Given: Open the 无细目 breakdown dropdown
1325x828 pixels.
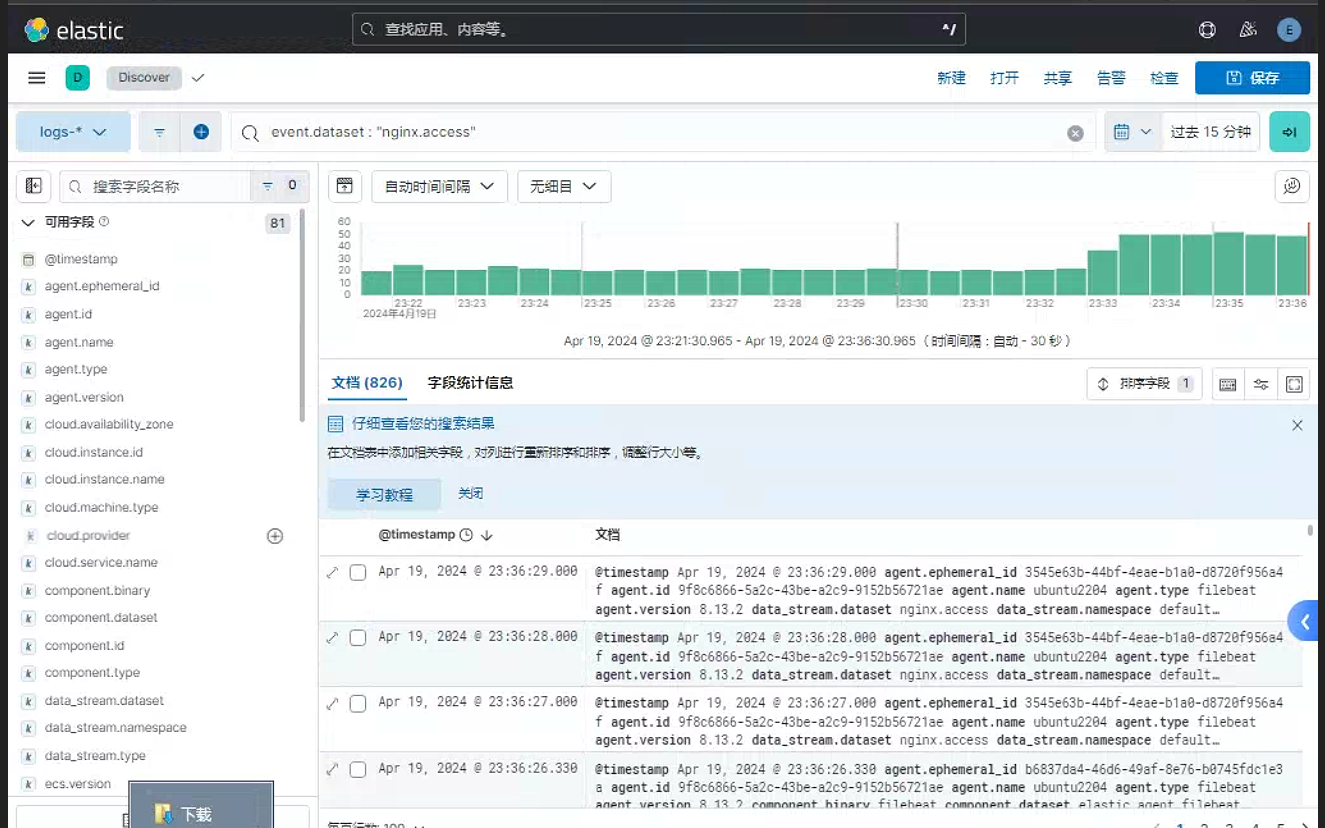Looking at the screenshot, I should point(564,186).
